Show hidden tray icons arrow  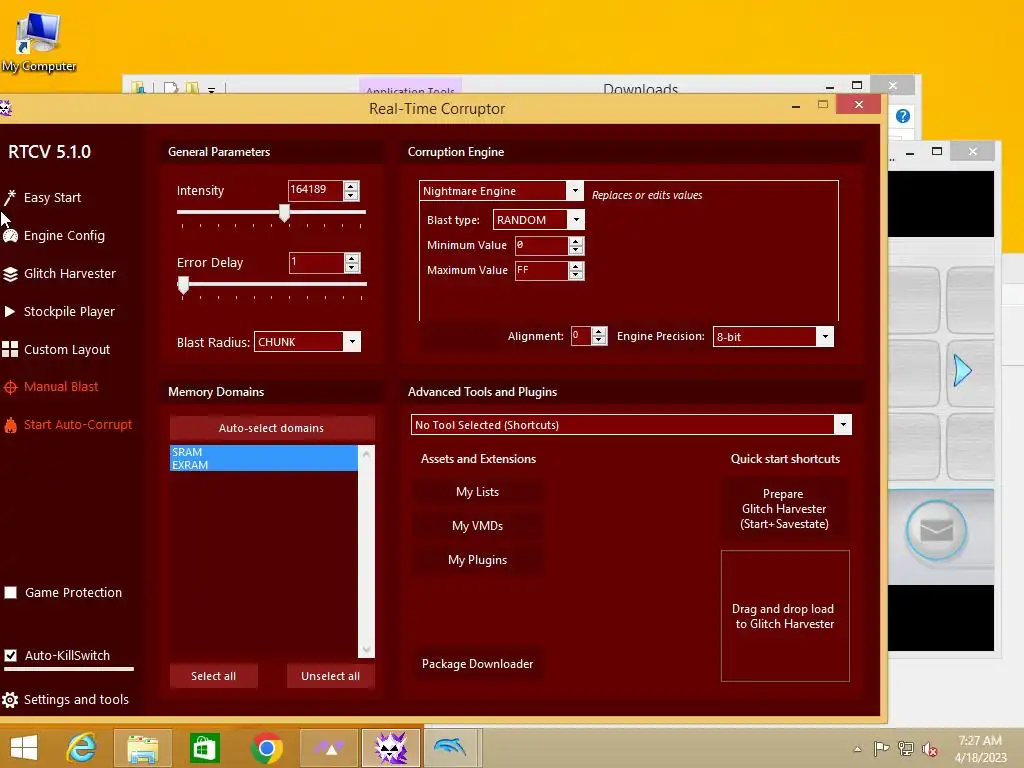(x=857, y=749)
